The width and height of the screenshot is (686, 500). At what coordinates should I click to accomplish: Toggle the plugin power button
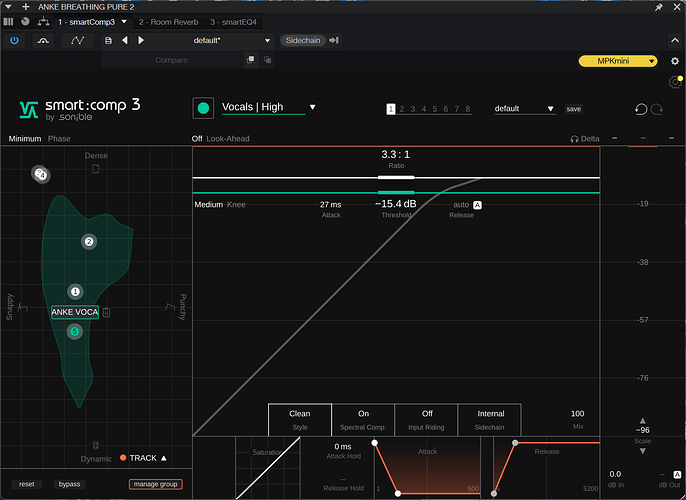[x=14, y=40]
